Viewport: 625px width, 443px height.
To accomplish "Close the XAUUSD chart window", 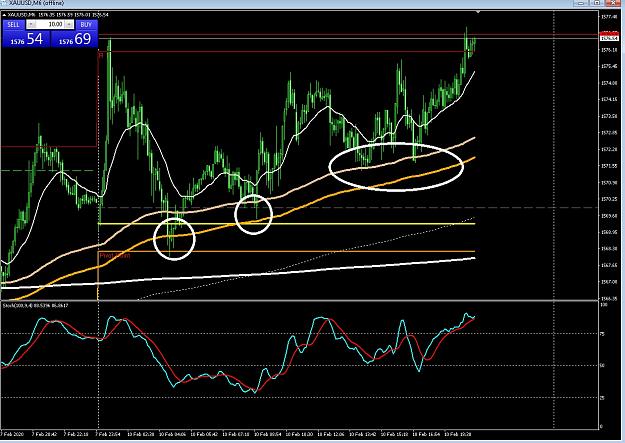I will [x=613, y=3].
